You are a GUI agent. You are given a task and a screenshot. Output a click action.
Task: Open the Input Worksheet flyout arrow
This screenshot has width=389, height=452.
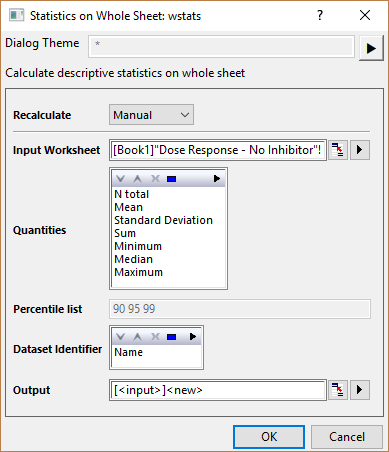360,150
